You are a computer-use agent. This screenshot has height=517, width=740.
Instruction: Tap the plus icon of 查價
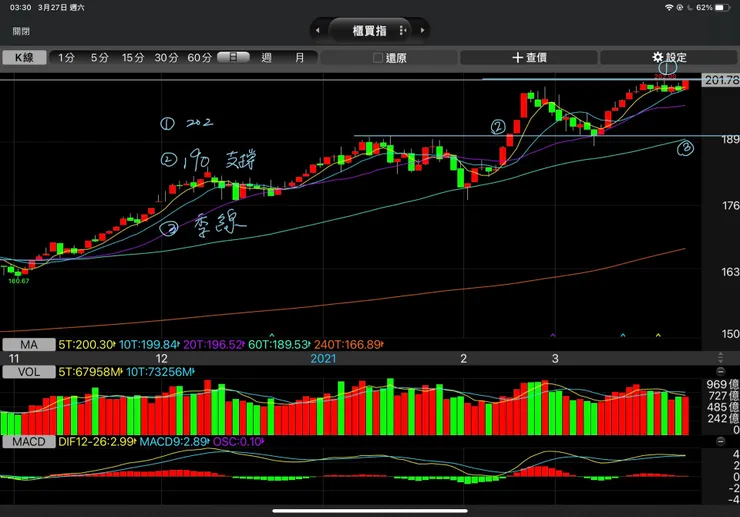click(517, 58)
